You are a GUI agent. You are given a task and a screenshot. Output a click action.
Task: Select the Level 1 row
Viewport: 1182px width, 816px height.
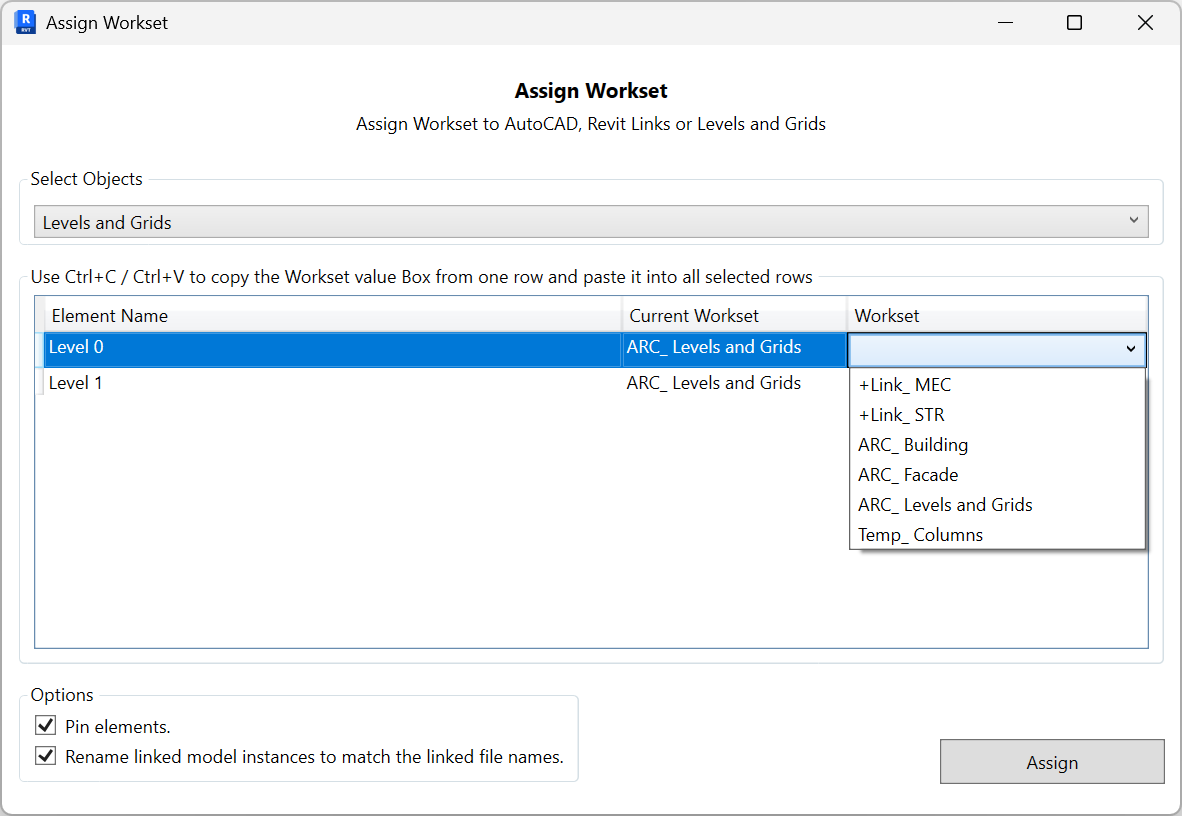pos(300,383)
